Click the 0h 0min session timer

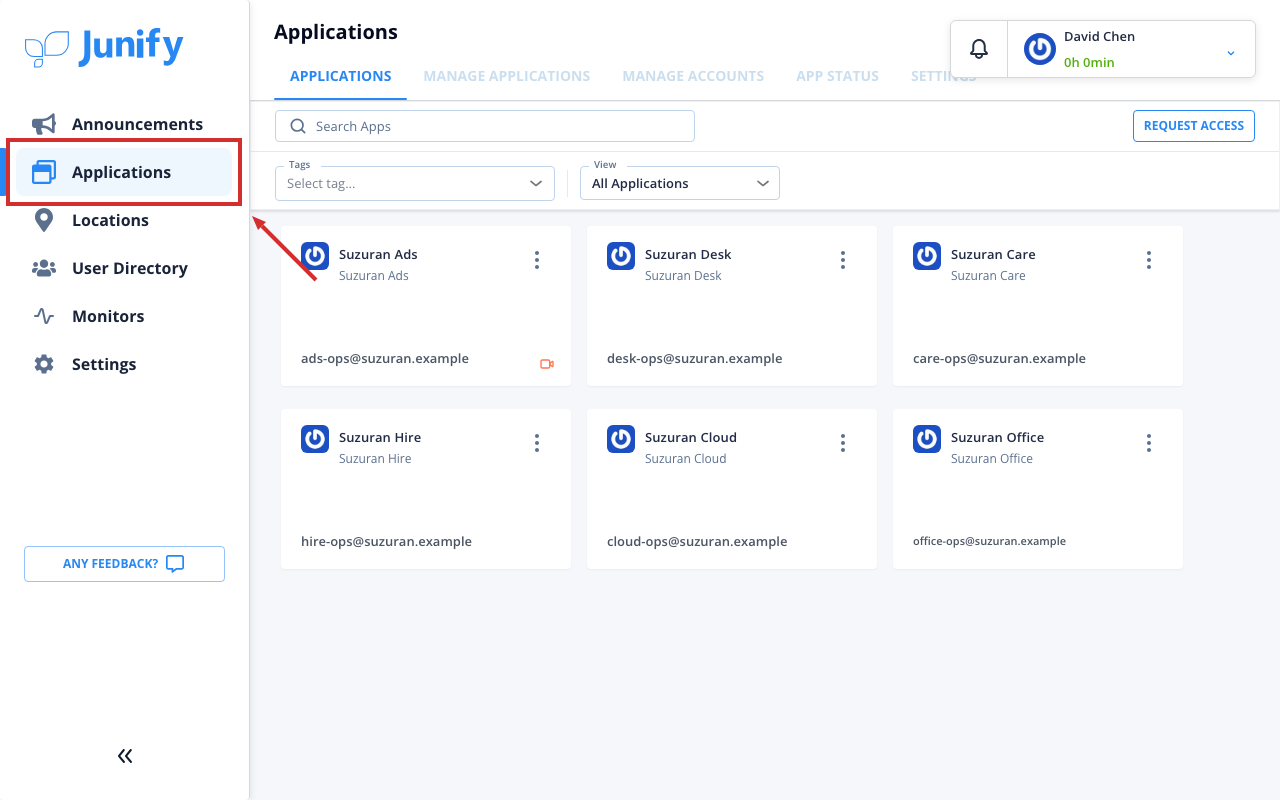tap(1089, 62)
